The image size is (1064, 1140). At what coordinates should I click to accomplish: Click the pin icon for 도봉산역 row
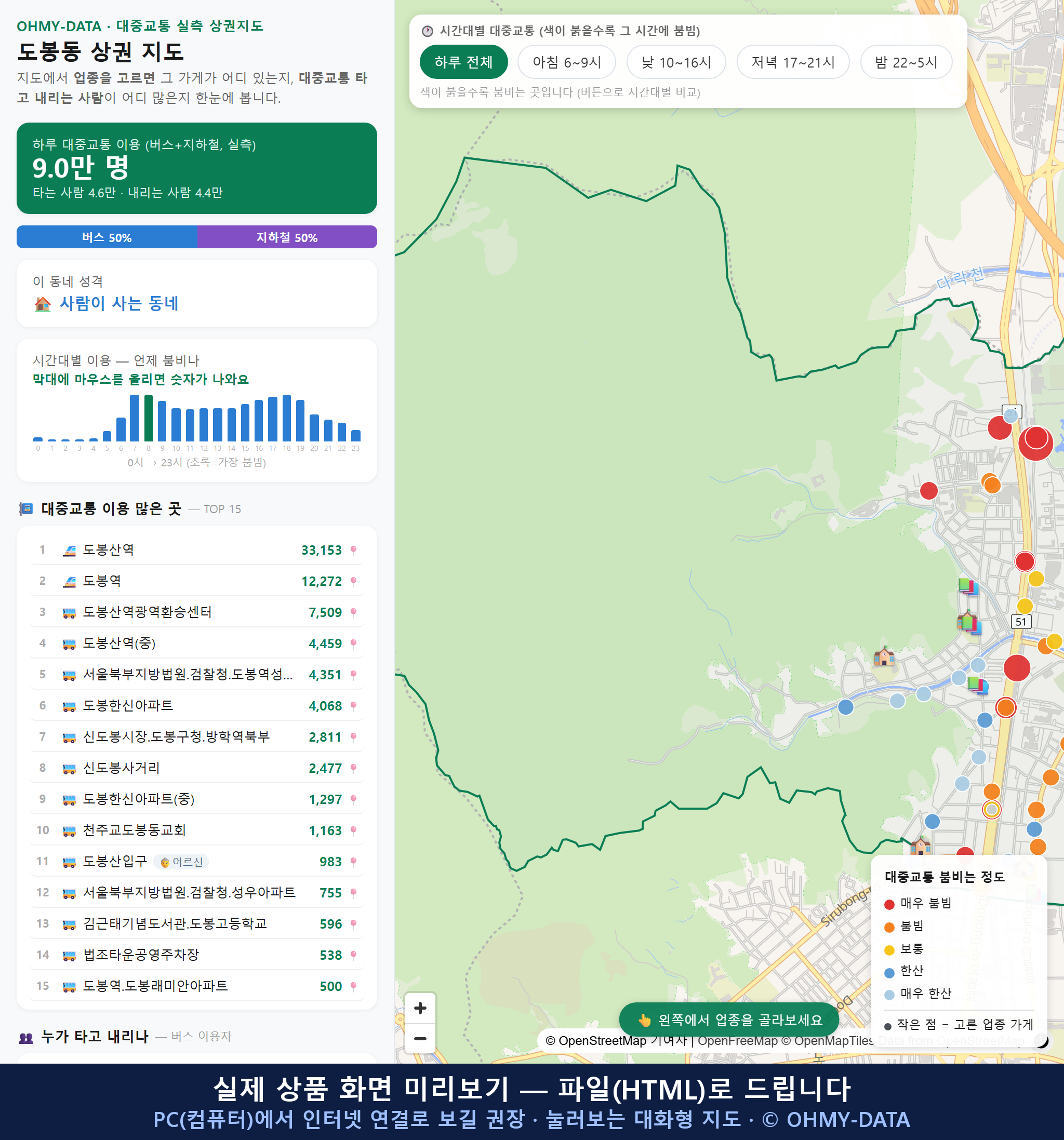coord(353,551)
